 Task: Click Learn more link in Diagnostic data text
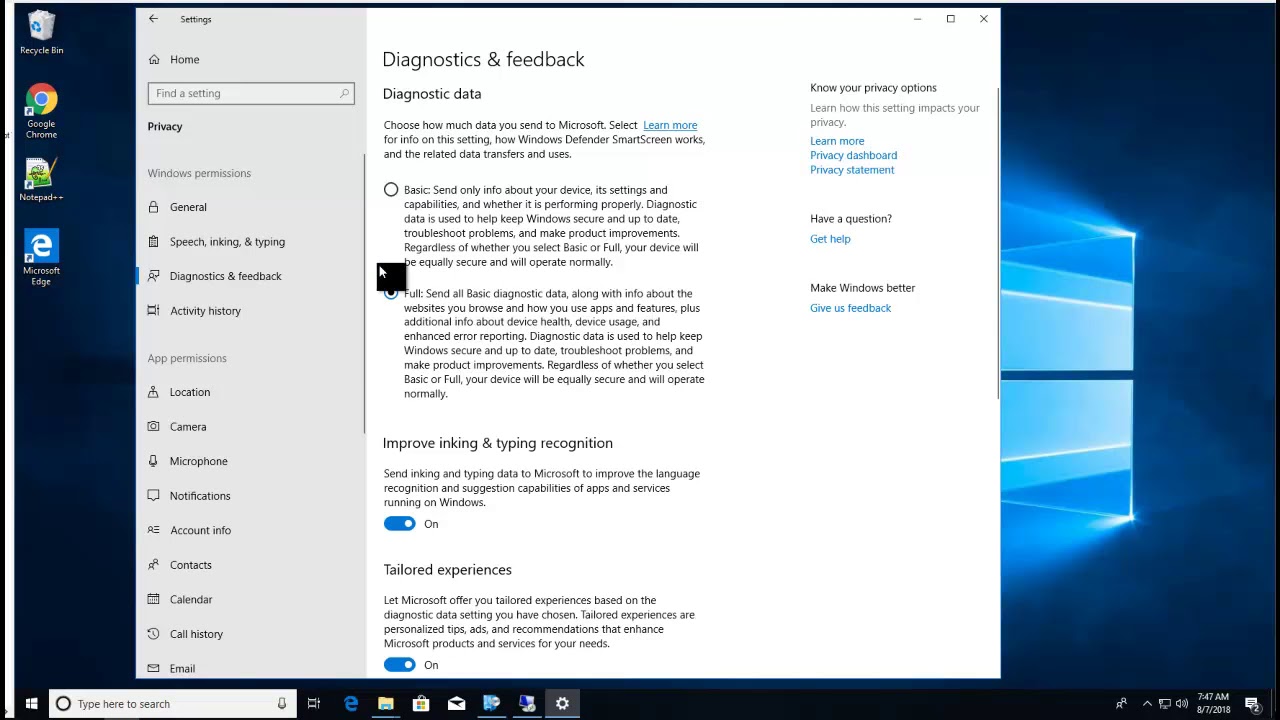click(670, 125)
